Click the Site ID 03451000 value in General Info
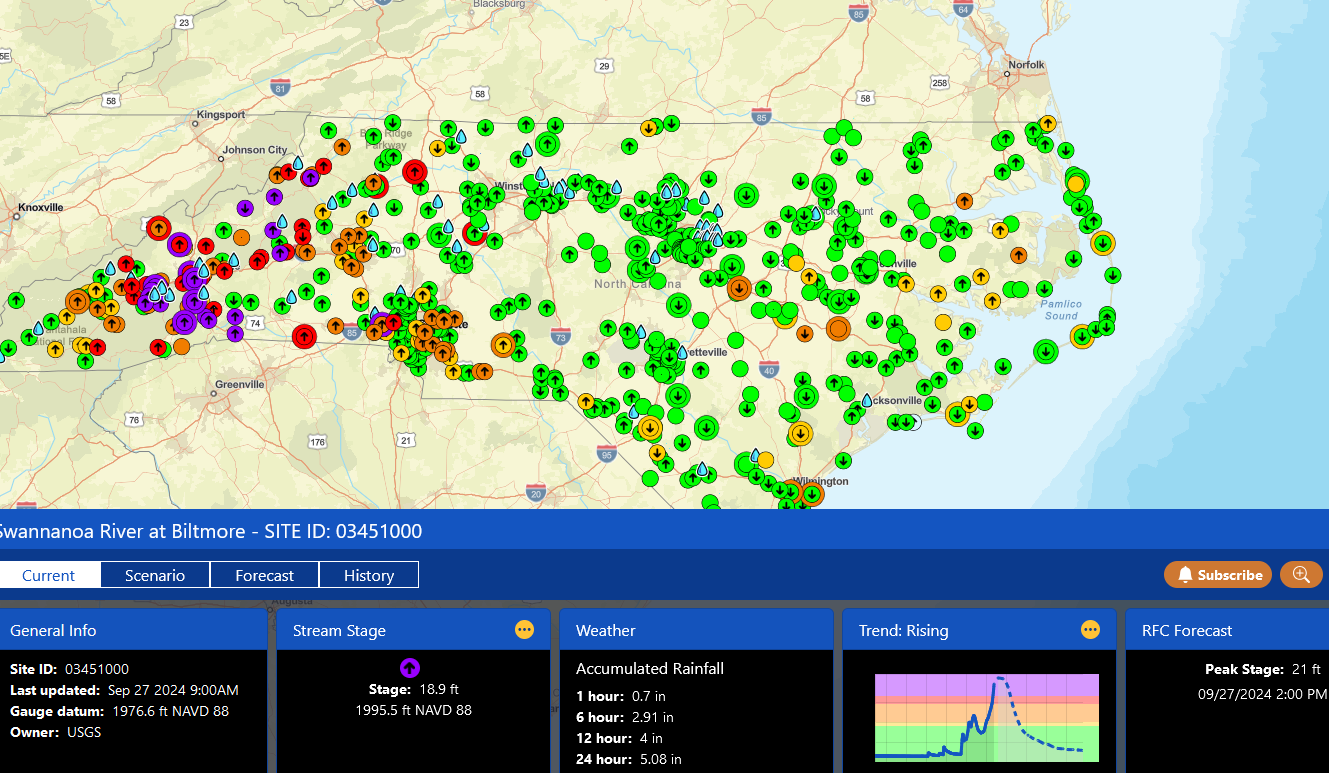 point(97,669)
